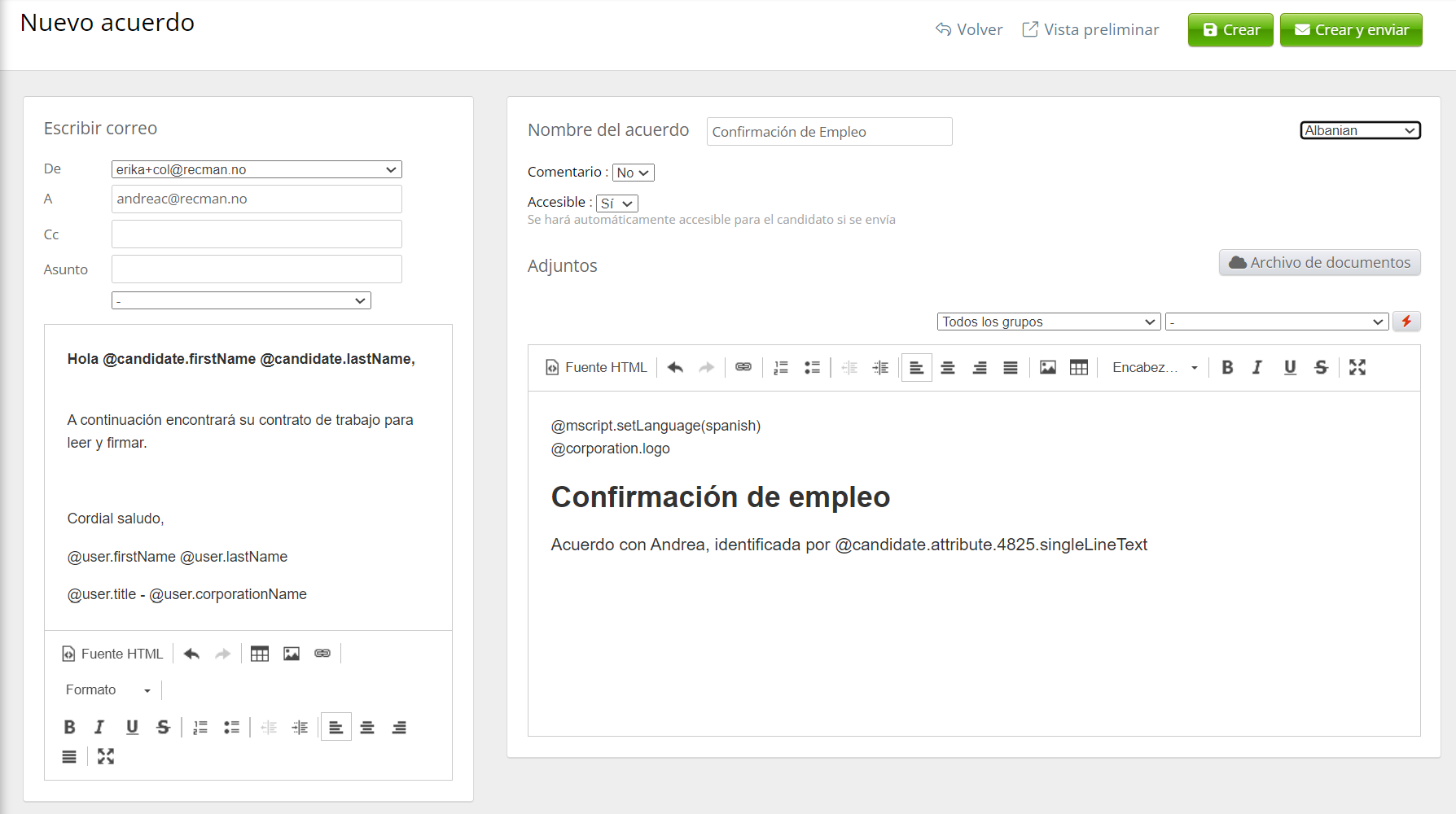
Task: Click the Asunto subject input field
Action: [x=257, y=269]
